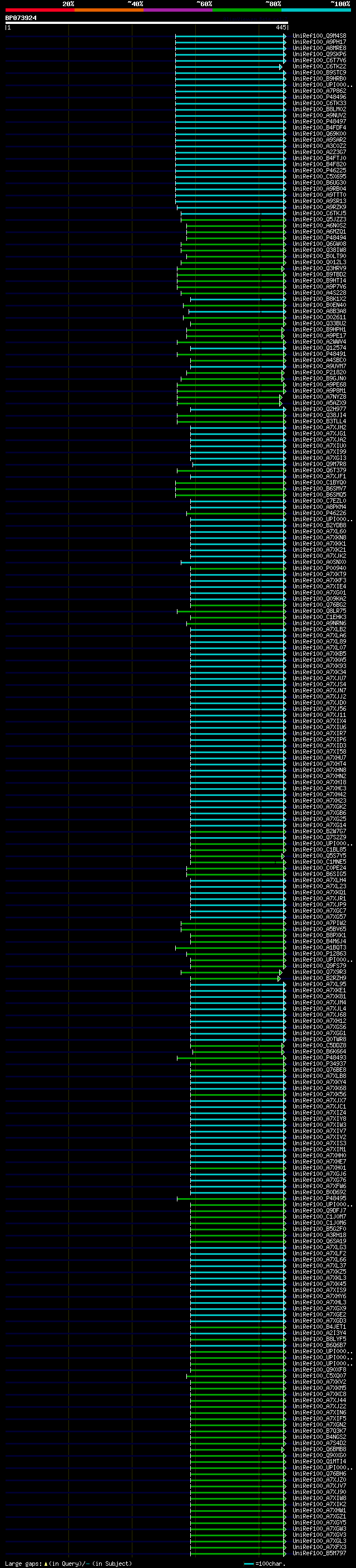356x1568 pixels.
Task: Open hit UniRef100_Q9SKP6
Action: pyautogui.click(x=319, y=54)
